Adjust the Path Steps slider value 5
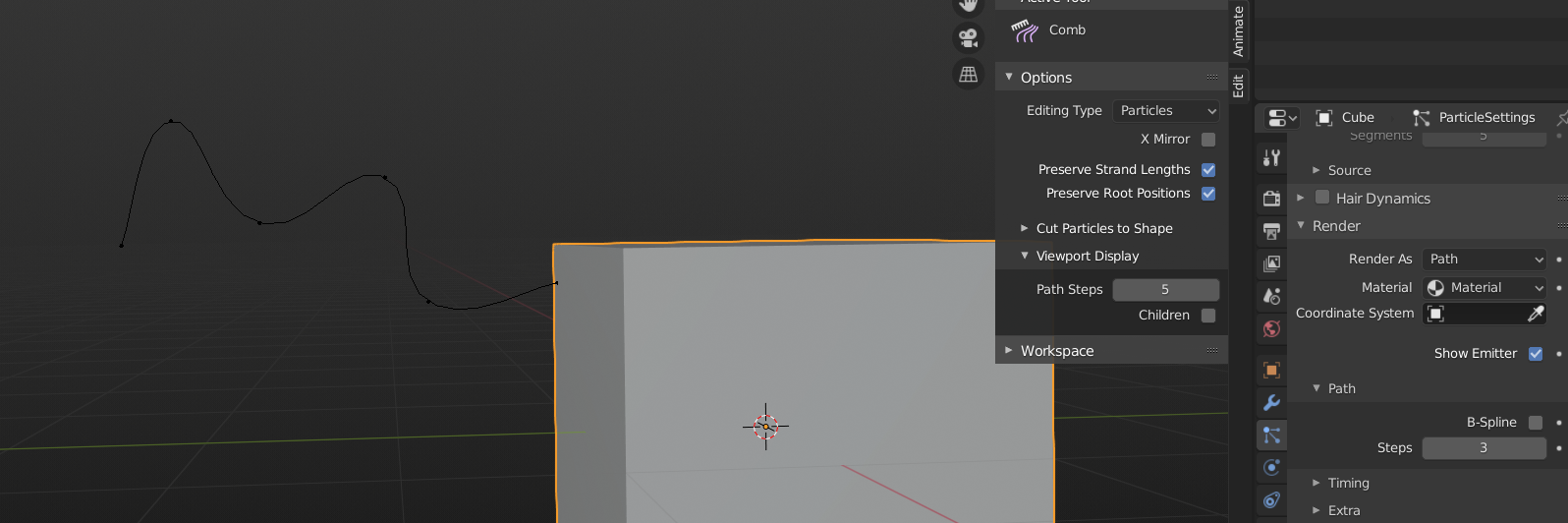The height and width of the screenshot is (523, 1568). 1166,290
